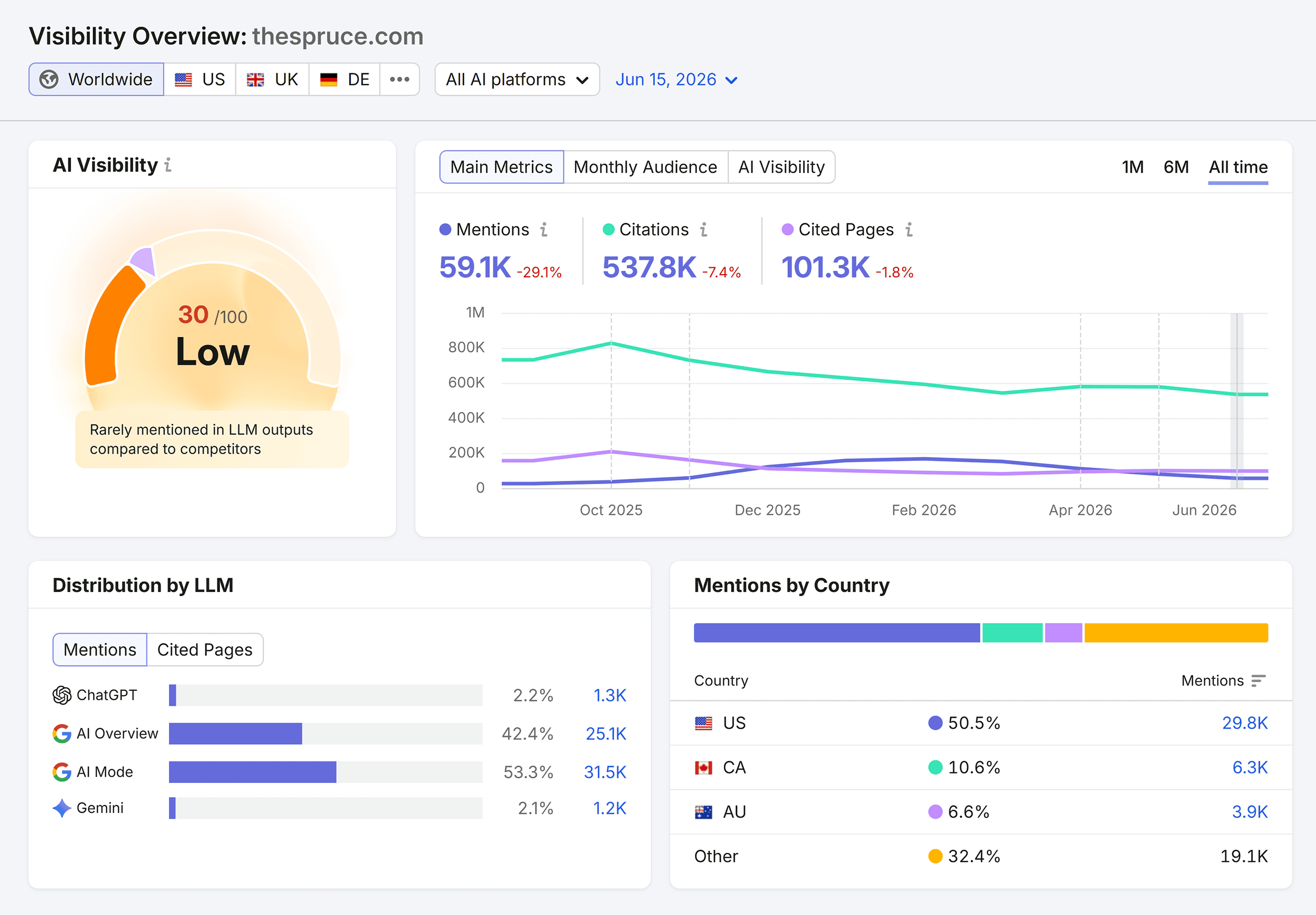This screenshot has width=1316, height=915.
Task: Click the purple dot next to 6.6%
Action: [935, 811]
